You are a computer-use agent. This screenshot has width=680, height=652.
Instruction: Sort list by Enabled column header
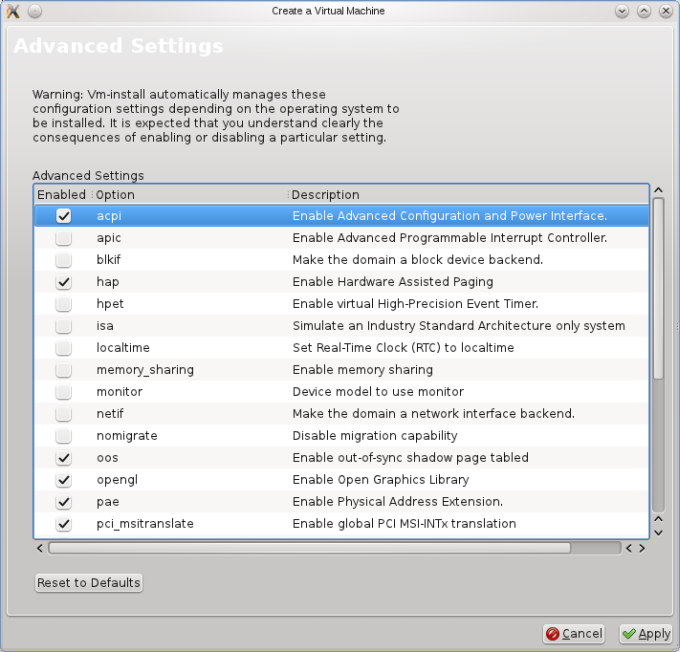(63, 195)
